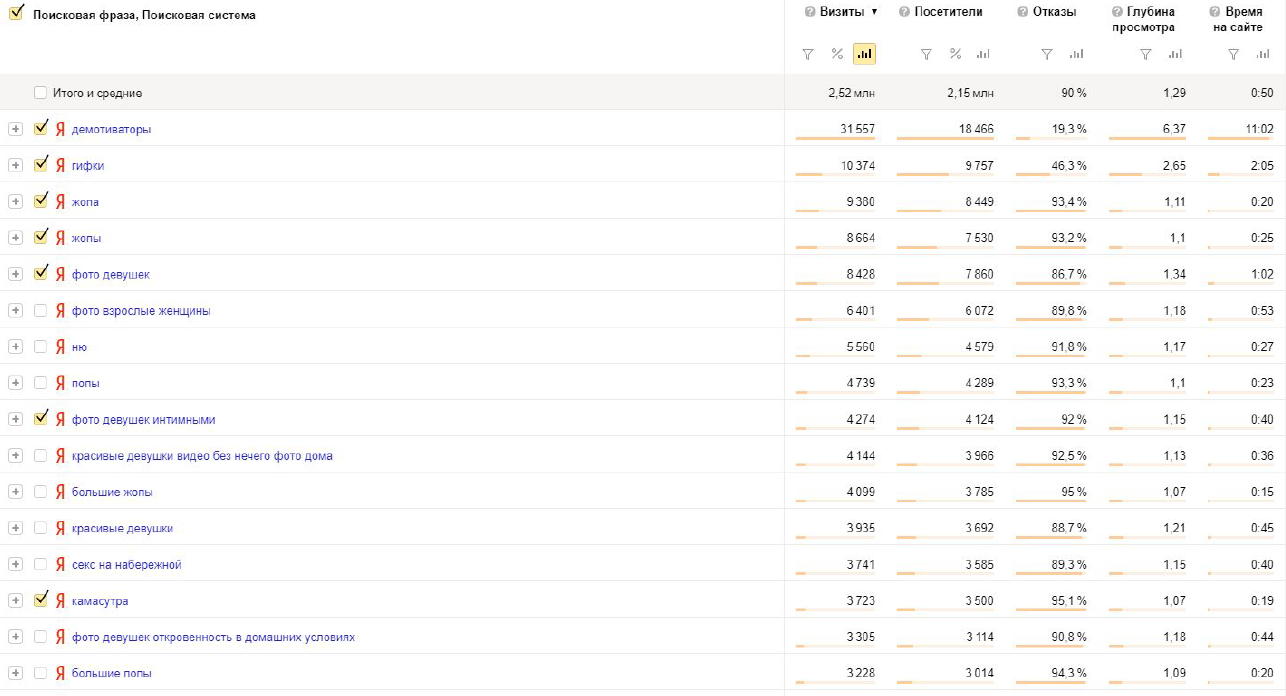Uncheck the демотиваторы row checkbox
Screen dimensions: 1286x696
(x=41, y=129)
